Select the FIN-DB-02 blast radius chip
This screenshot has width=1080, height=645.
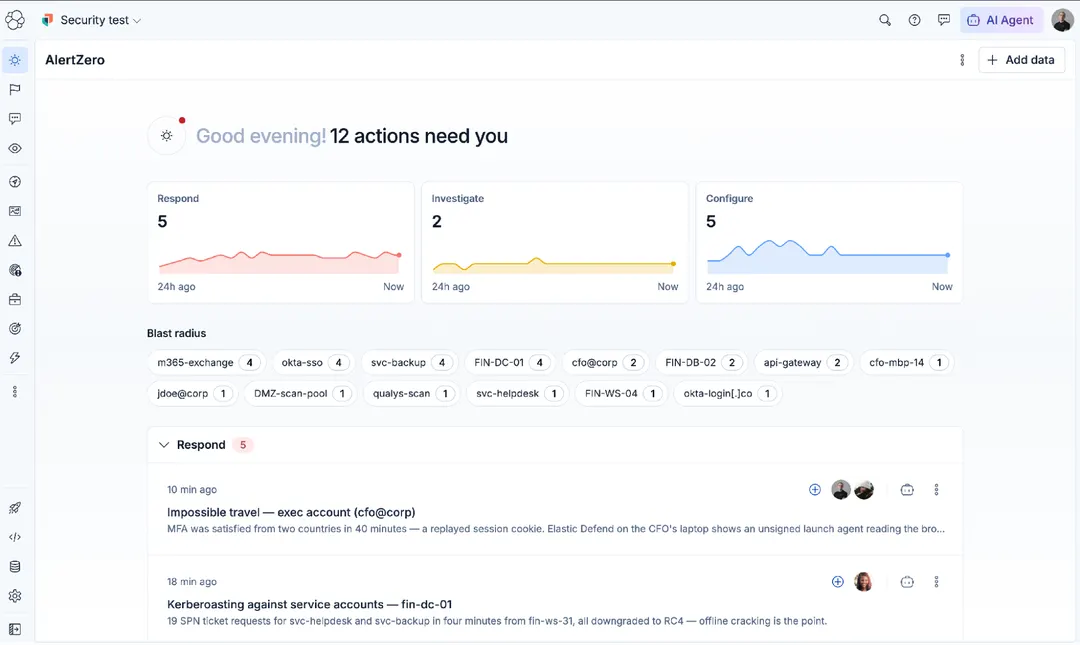pyautogui.click(x=700, y=362)
